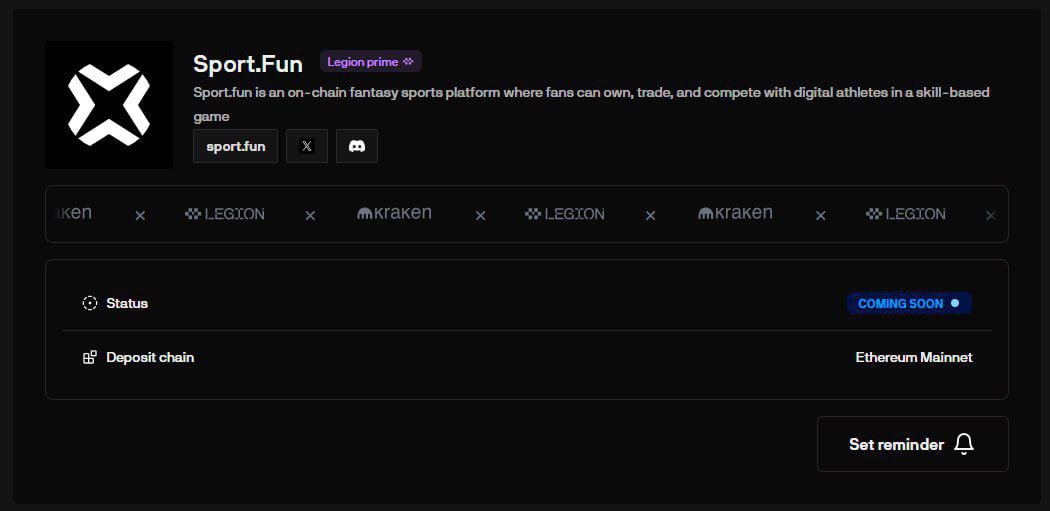Open the Discord server link icon

(x=357, y=146)
